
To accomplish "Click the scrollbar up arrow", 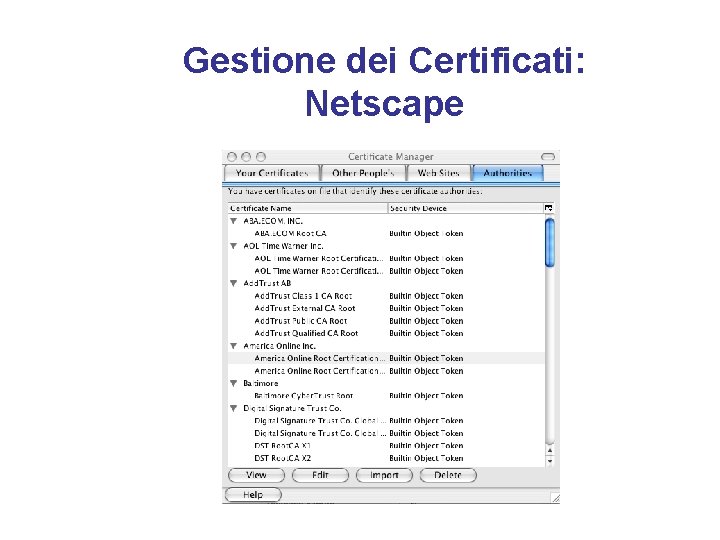I will (x=550, y=450).
